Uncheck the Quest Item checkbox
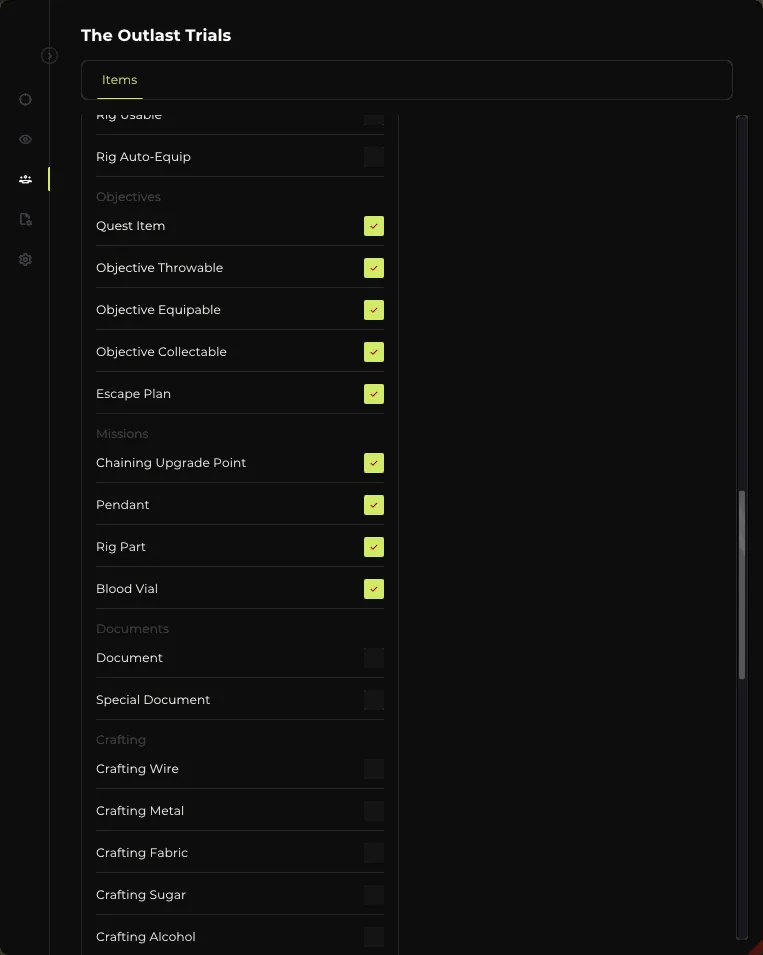The image size is (763, 955). 374,226
